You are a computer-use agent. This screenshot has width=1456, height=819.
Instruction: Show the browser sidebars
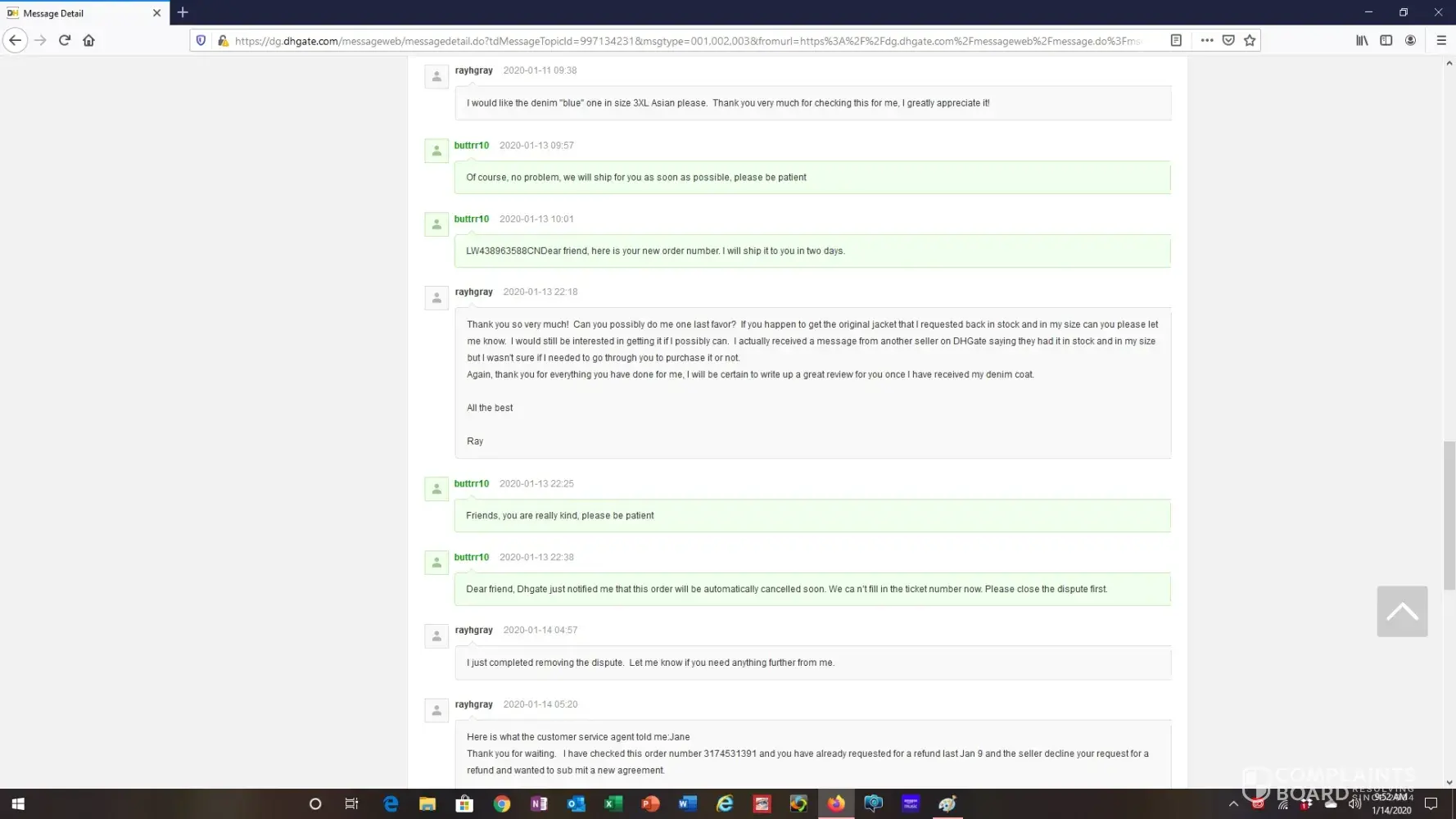(1386, 40)
